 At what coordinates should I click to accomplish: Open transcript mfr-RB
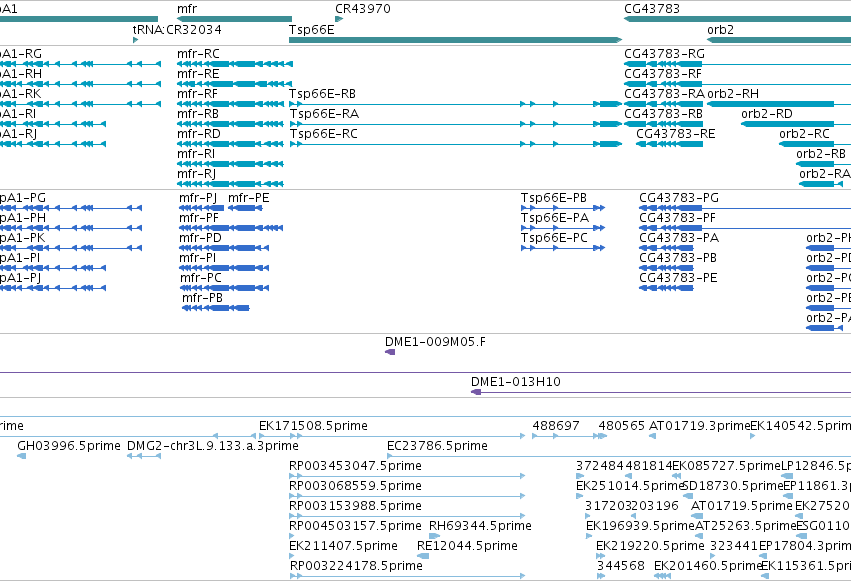230,124
